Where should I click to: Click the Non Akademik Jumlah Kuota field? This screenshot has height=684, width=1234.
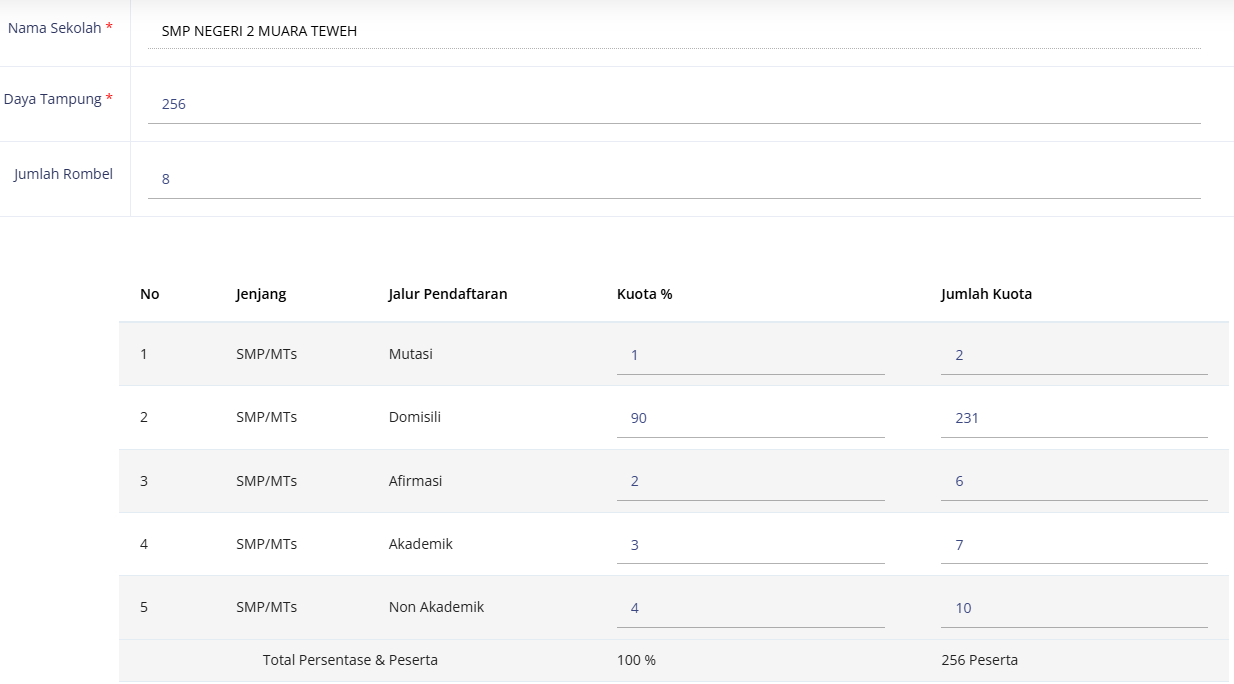pos(1073,608)
